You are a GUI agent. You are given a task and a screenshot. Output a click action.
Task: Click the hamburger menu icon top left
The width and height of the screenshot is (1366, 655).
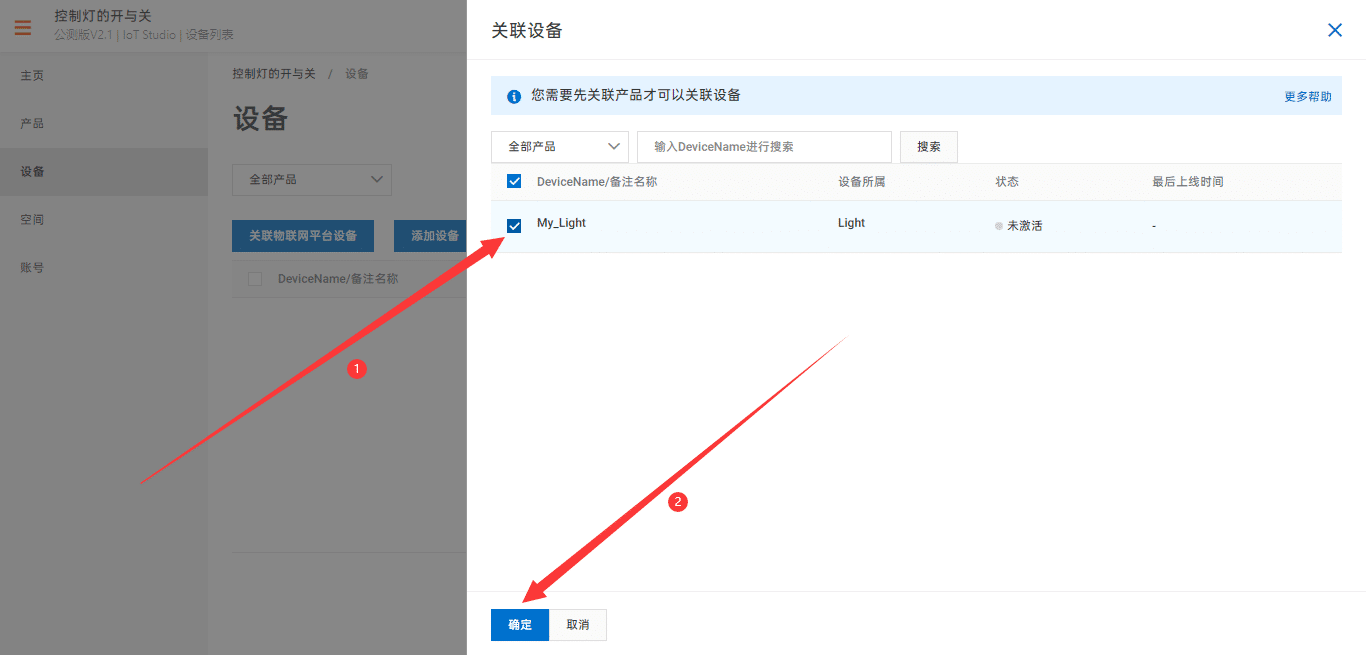click(x=22, y=28)
